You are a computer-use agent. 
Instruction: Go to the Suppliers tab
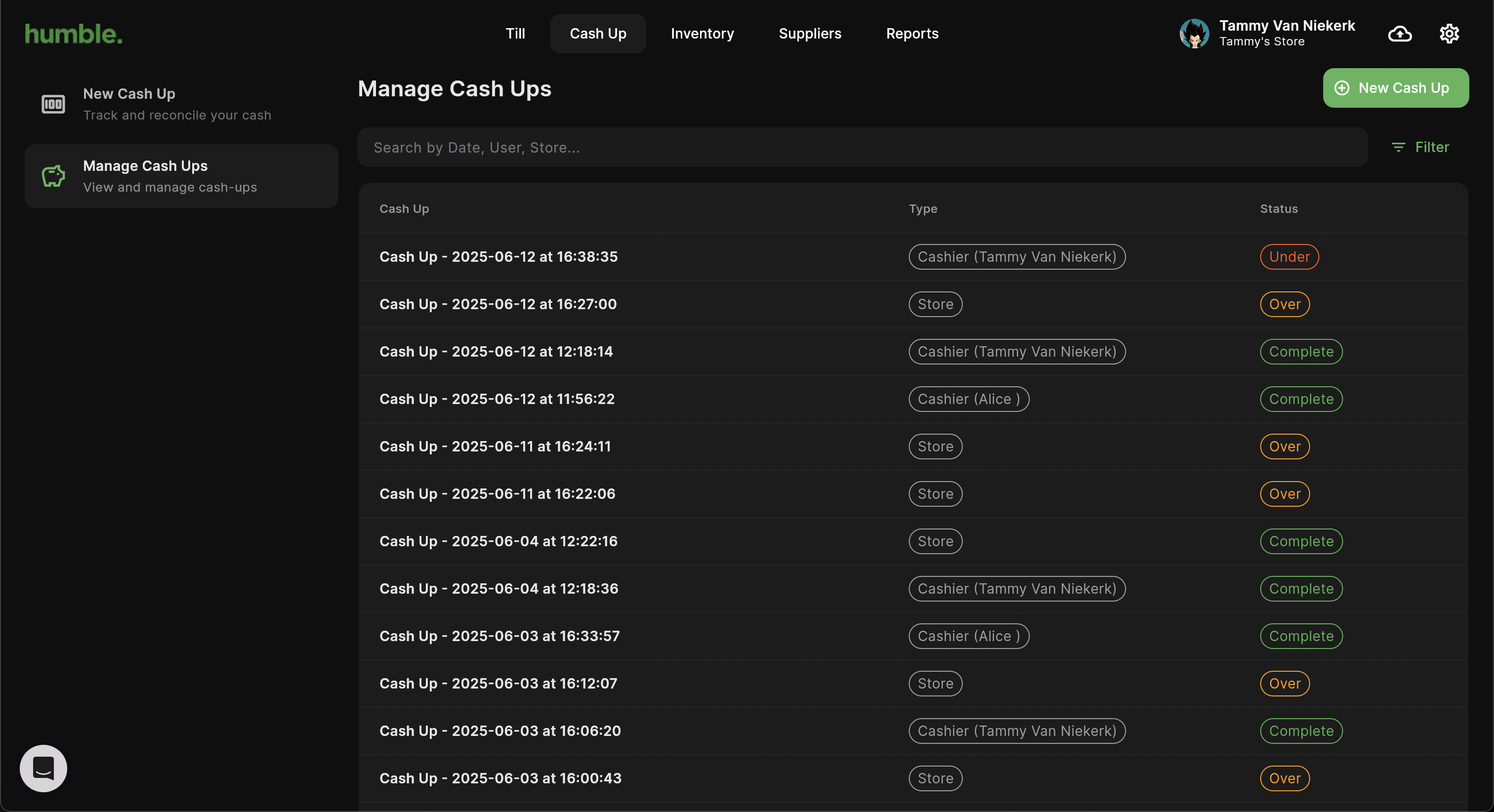809,34
